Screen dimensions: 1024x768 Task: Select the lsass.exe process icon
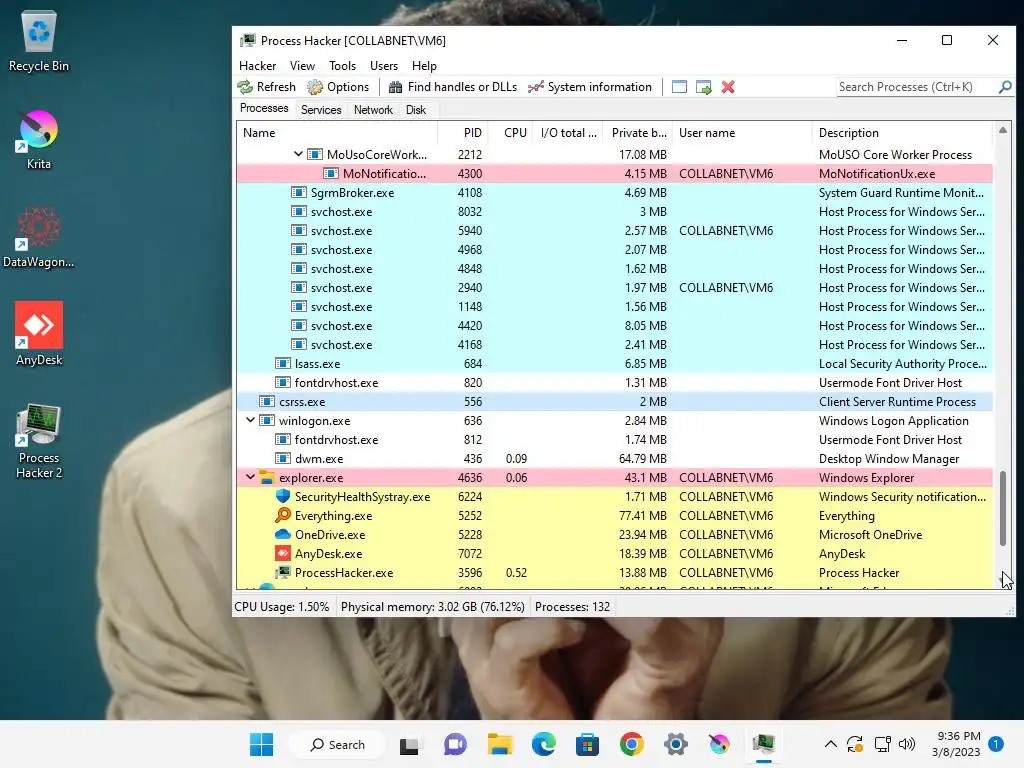283,364
